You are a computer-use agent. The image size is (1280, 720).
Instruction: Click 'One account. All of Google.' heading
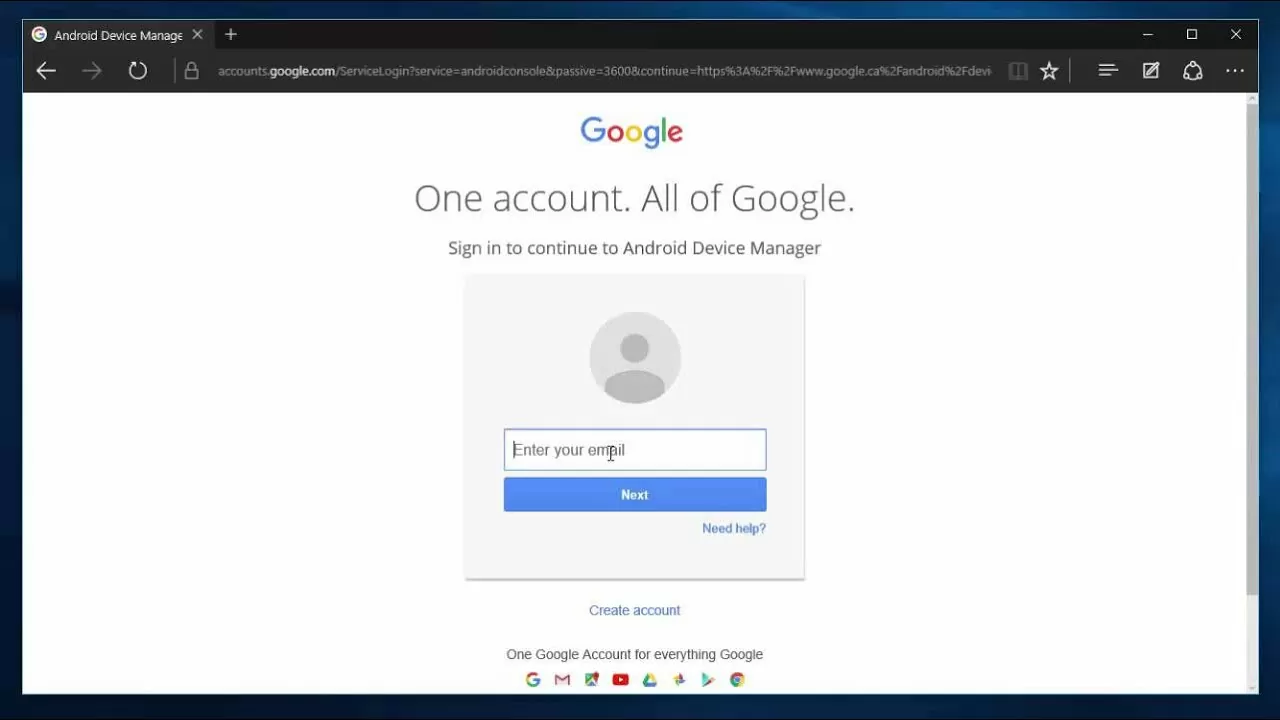tap(634, 198)
